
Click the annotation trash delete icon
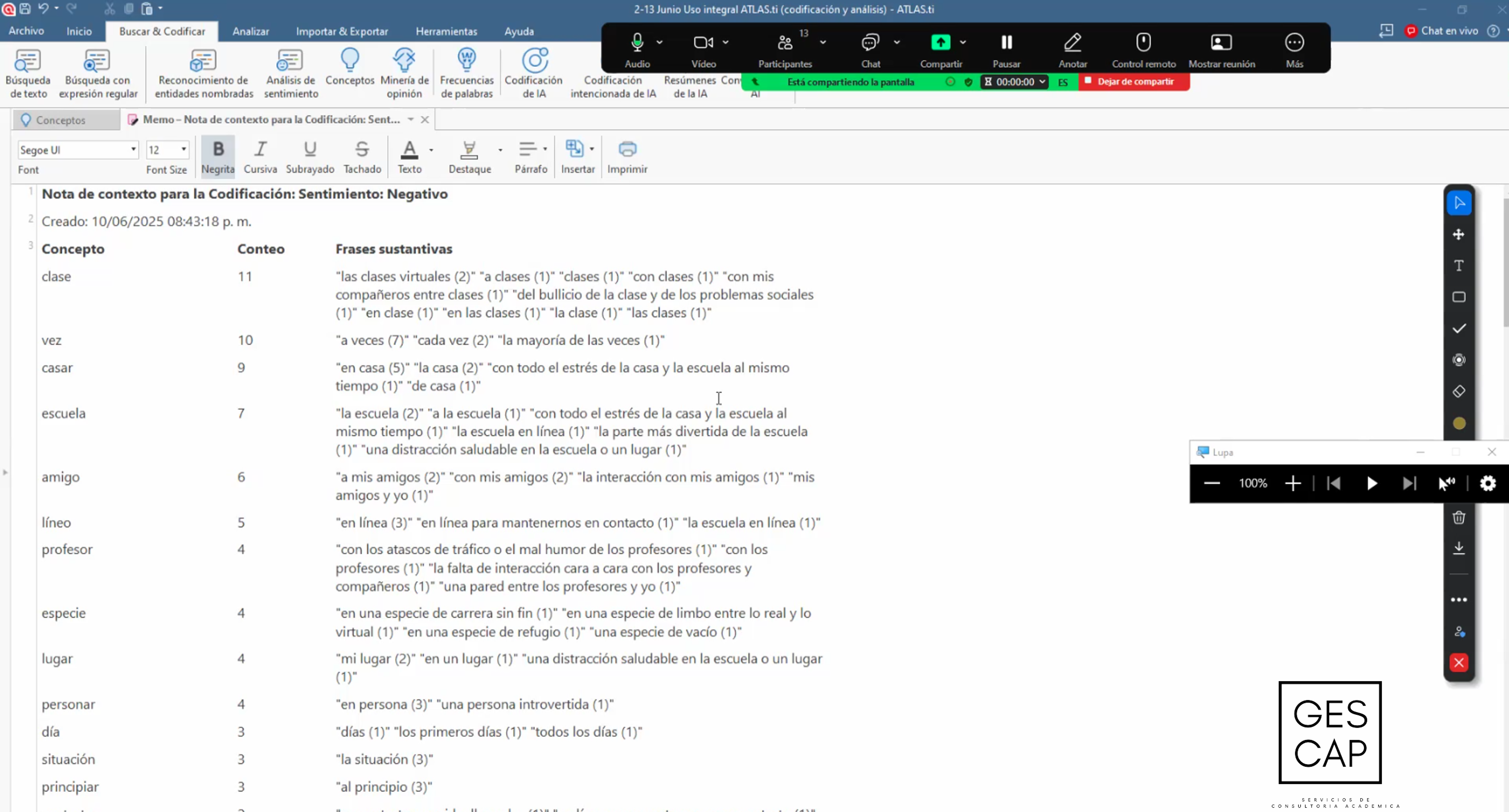pyautogui.click(x=1459, y=518)
